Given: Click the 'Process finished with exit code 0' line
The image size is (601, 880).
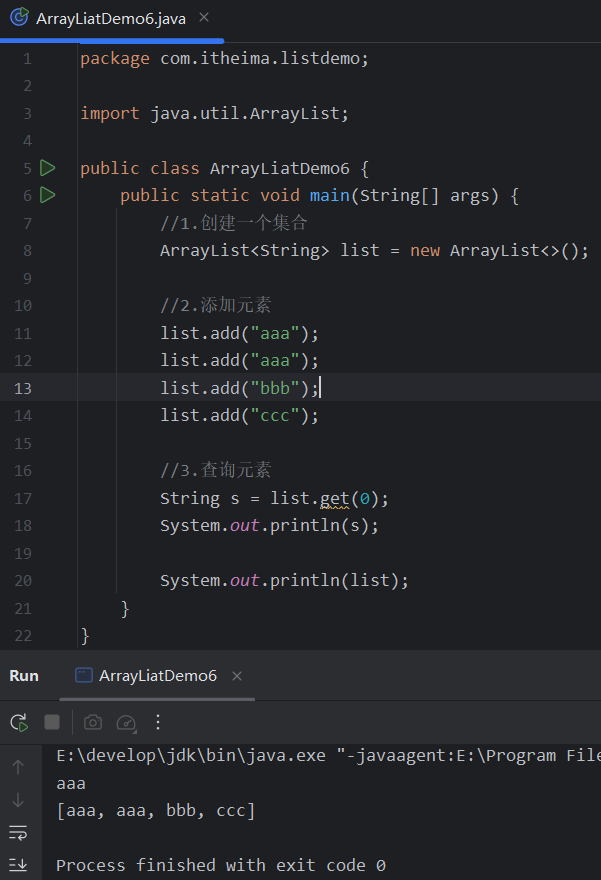Looking at the screenshot, I should point(221,865).
